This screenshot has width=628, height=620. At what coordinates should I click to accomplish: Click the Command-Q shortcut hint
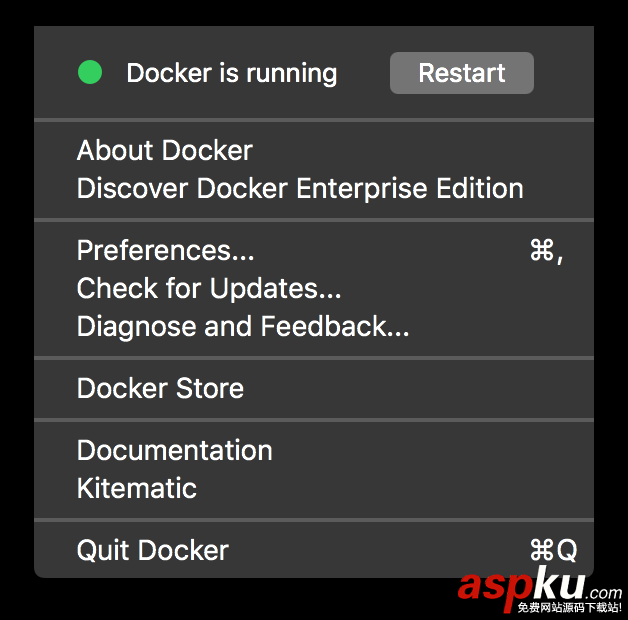(x=553, y=551)
